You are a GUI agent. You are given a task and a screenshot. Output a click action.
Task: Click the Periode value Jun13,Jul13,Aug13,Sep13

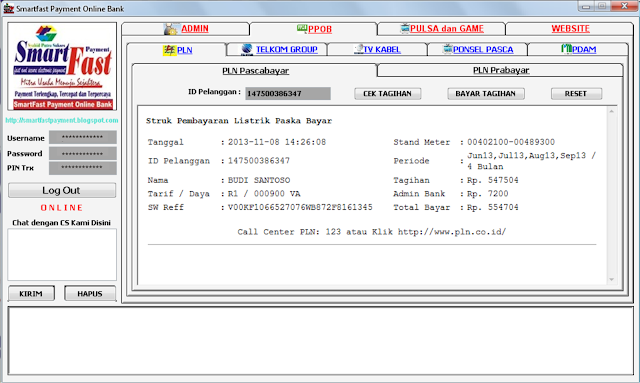point(531,161)
